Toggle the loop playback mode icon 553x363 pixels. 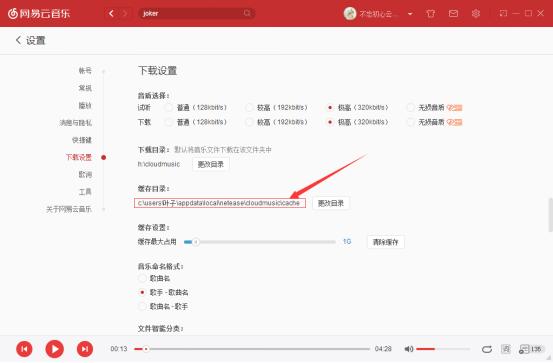[487, 349]
